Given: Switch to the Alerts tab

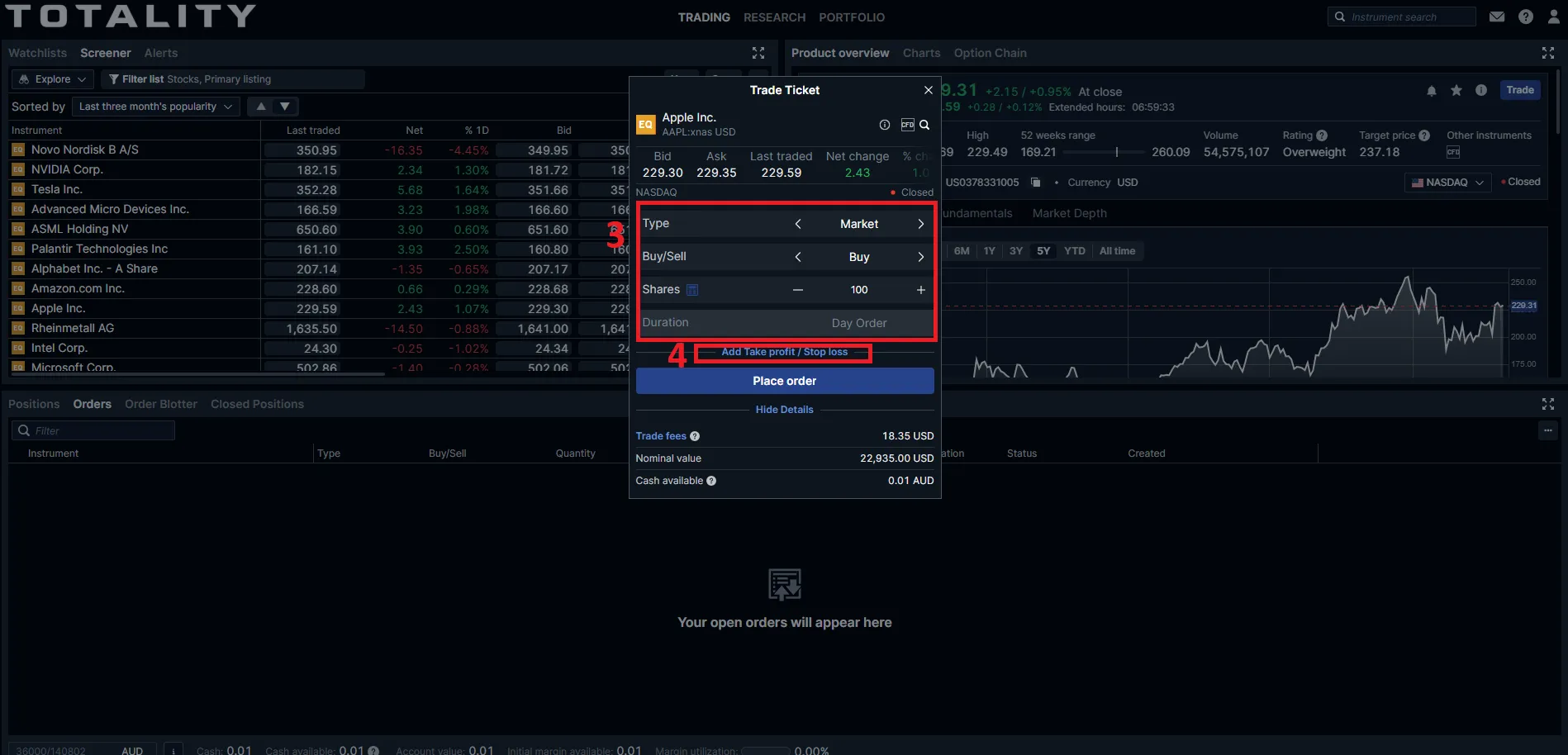Looking at the screenshot, I should (x=161, y=53).
